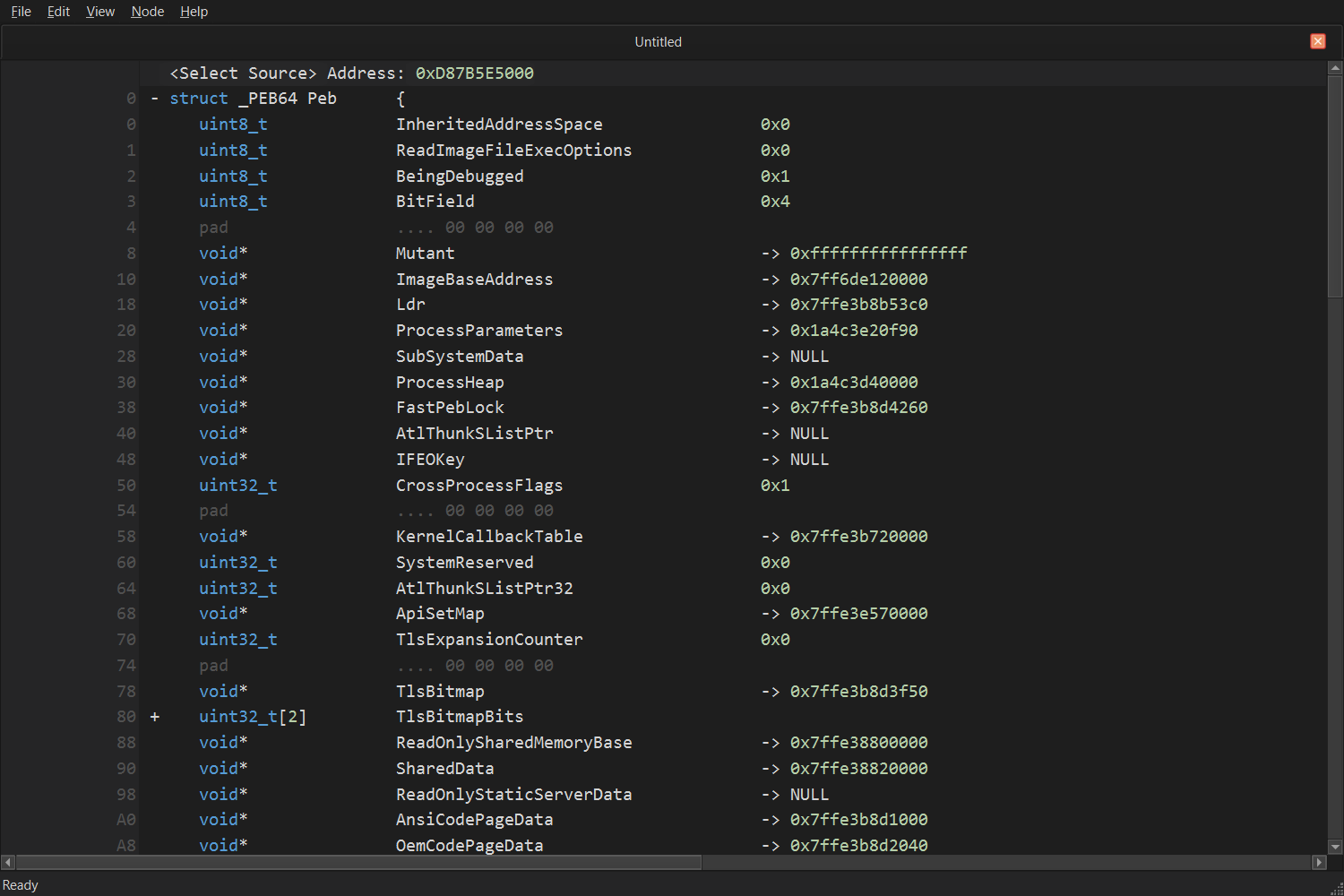The image size is (1344, 896).
Task: Click the CrossProcessFlags value 0x1
Action: click(x=775, y=486)
